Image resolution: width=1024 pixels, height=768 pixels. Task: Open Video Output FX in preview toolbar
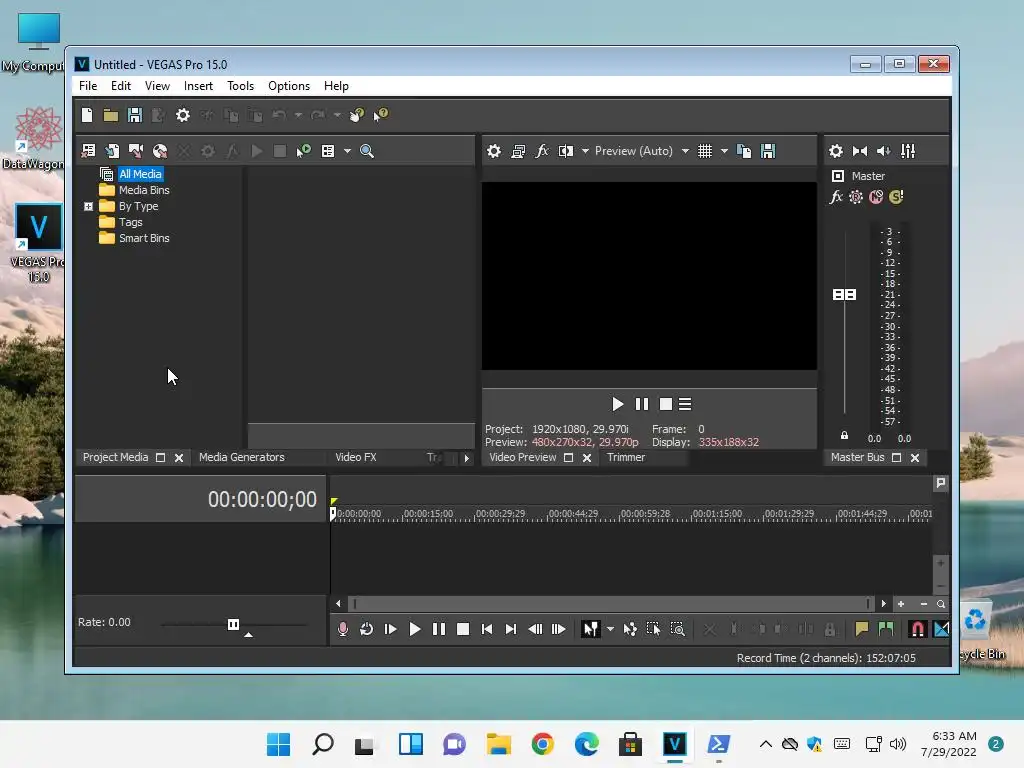[542, 152]
